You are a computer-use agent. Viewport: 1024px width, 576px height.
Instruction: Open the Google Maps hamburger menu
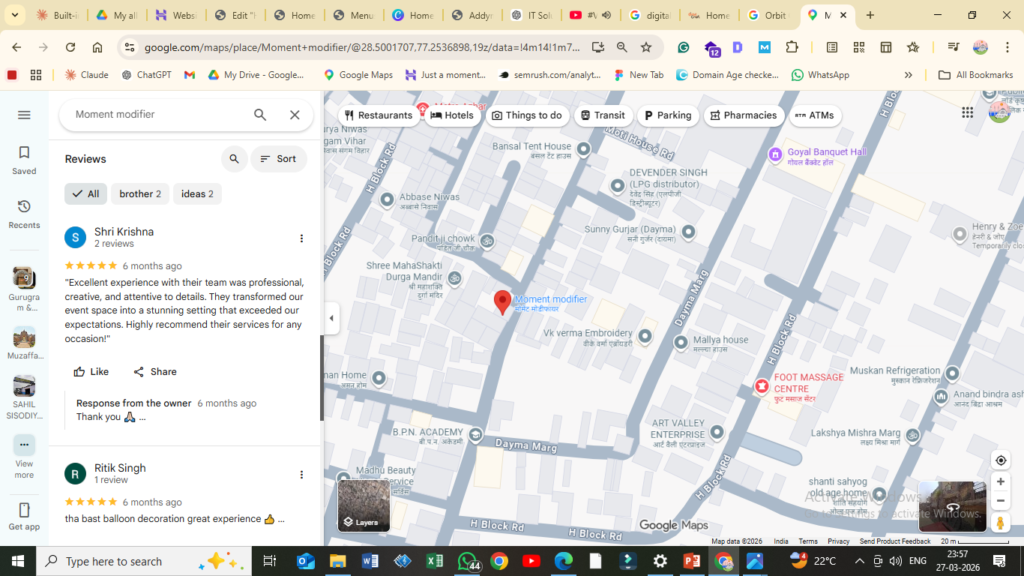coord(24,115)
